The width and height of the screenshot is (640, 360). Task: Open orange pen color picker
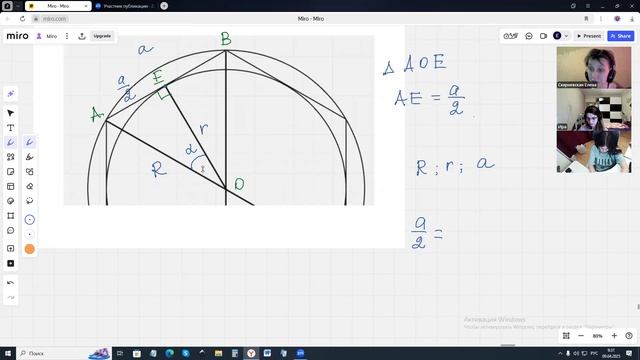(29, 249)
